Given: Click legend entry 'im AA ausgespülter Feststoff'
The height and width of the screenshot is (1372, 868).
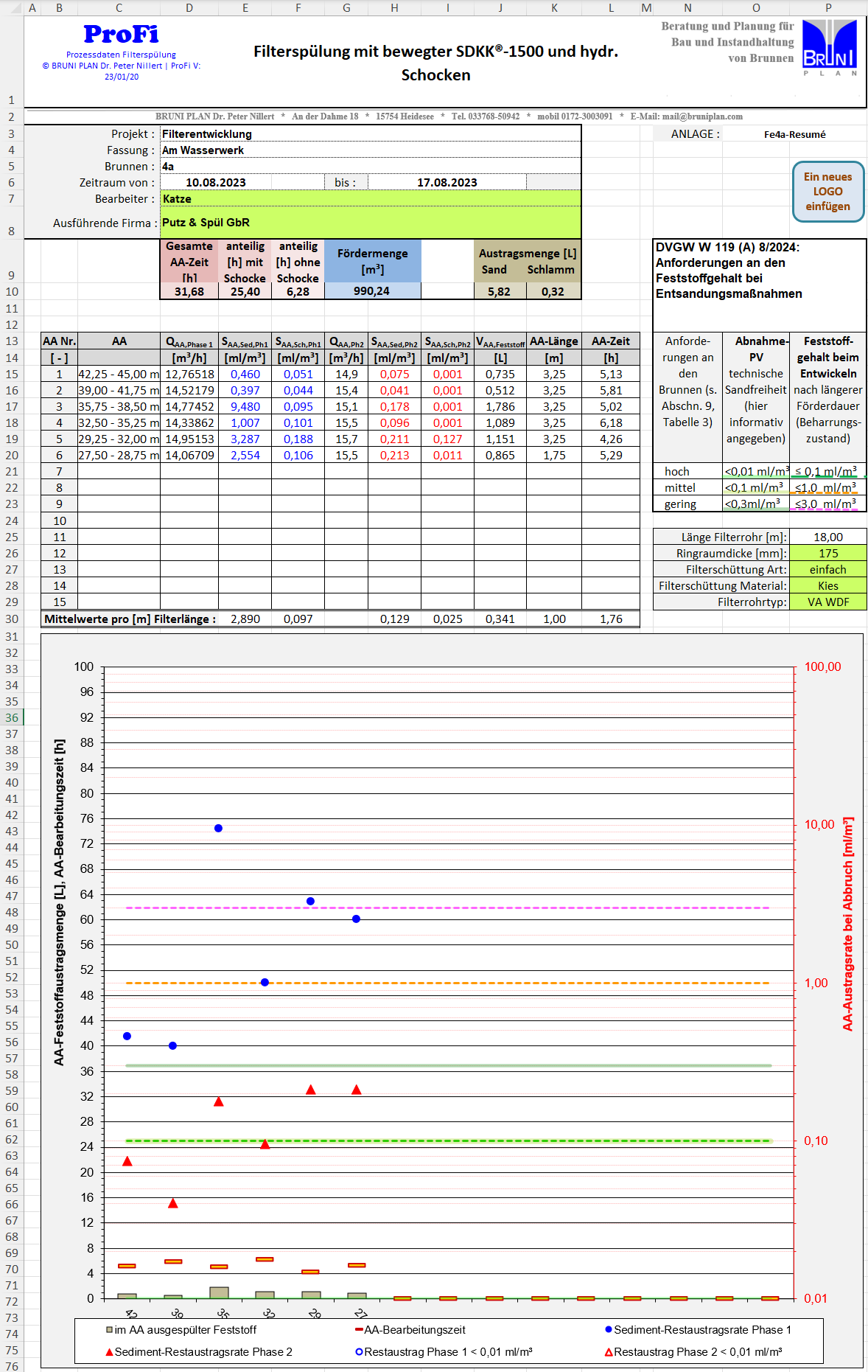Looking at the screenshot, I should pos(181,1330).
